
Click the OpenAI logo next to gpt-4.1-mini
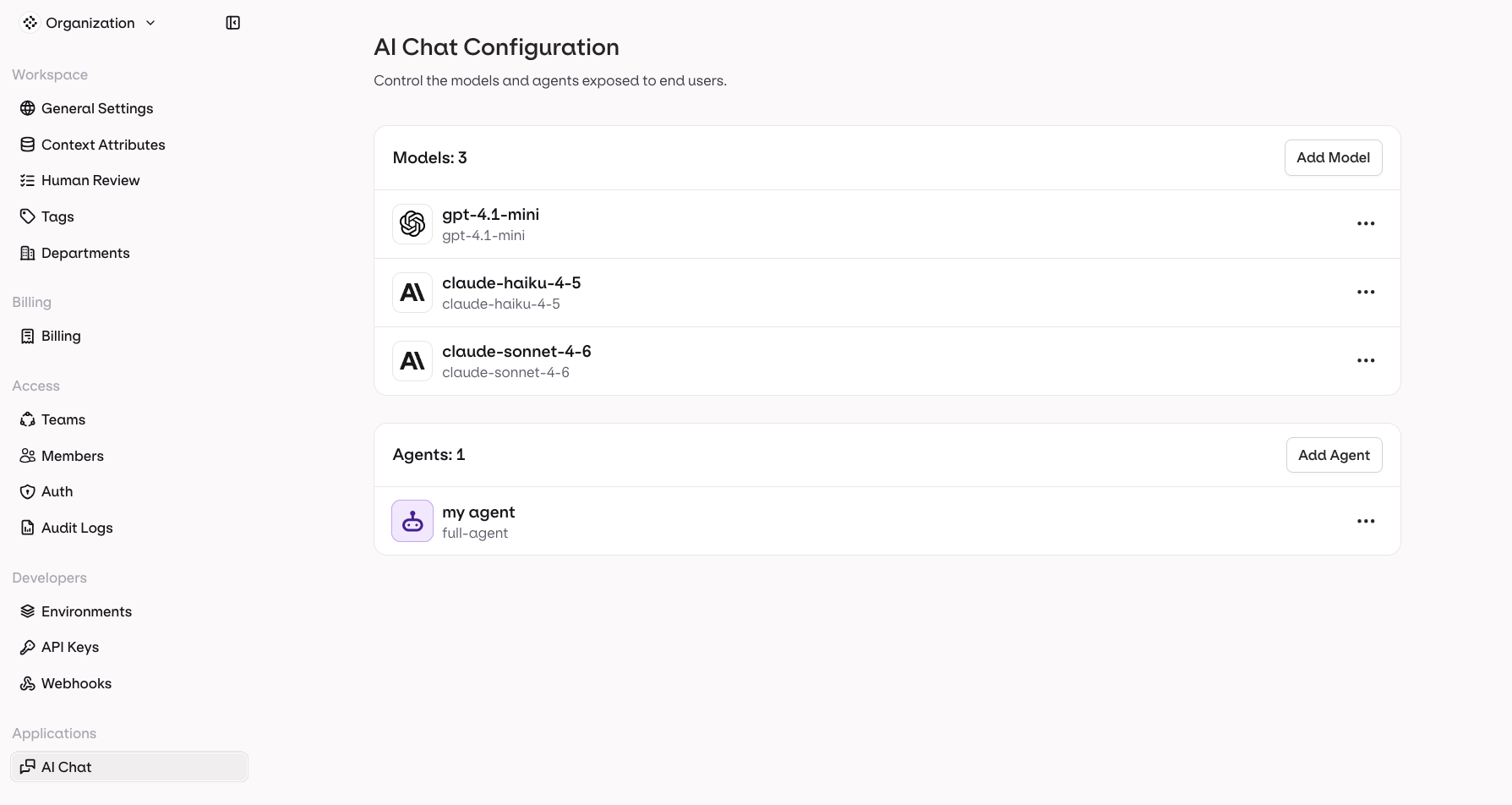(412, 223)
